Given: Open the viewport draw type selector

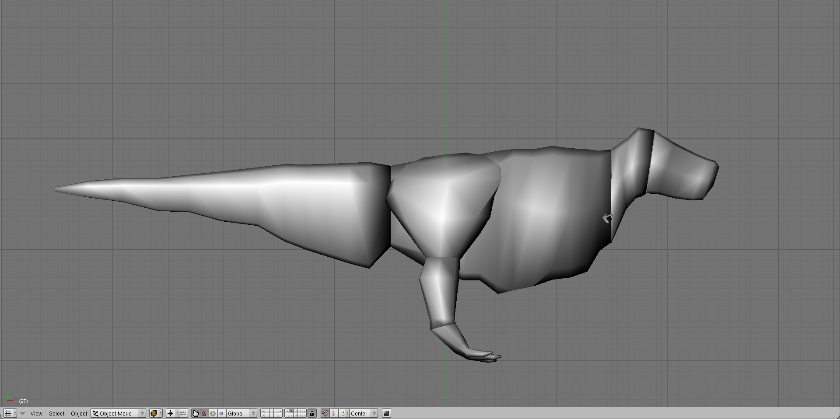Looking at the screenshot, I should pos(155,413).
